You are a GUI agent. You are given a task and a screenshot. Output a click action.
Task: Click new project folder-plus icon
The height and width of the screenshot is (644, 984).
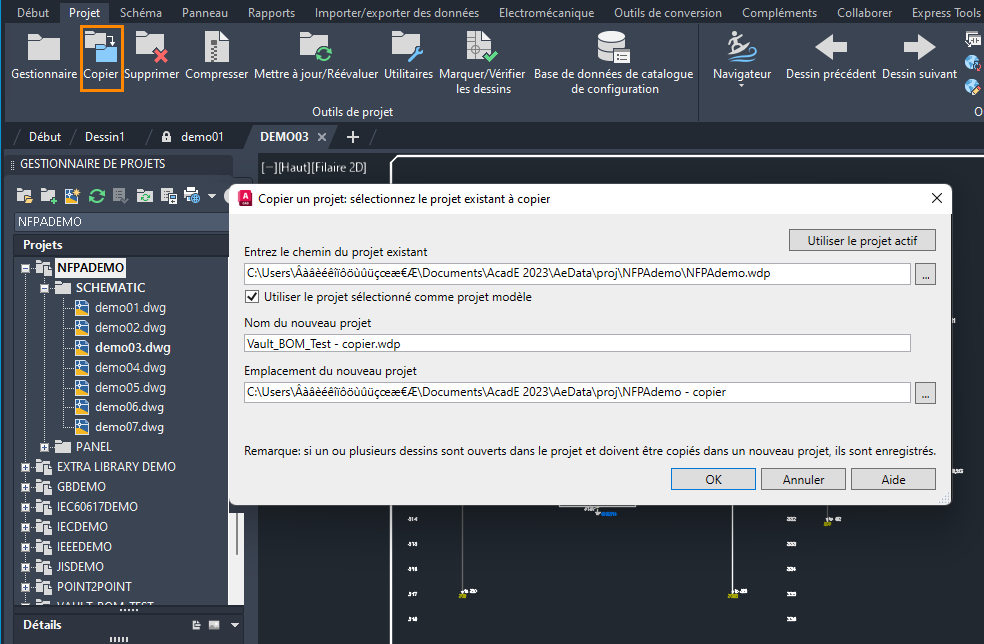click(48, 196)
